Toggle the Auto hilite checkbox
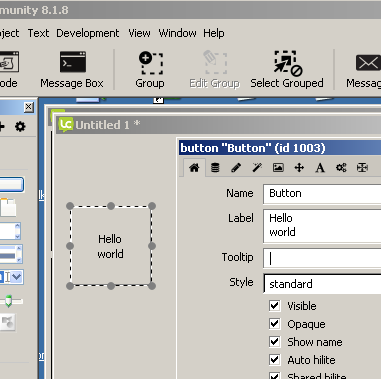381x379 pixels. tap(275, 360)
